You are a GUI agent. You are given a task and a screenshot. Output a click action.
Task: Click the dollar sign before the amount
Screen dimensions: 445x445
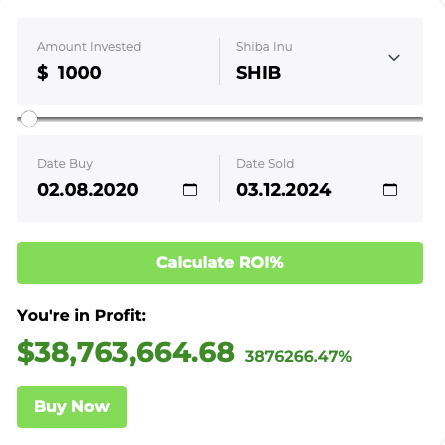pos(43,73)
